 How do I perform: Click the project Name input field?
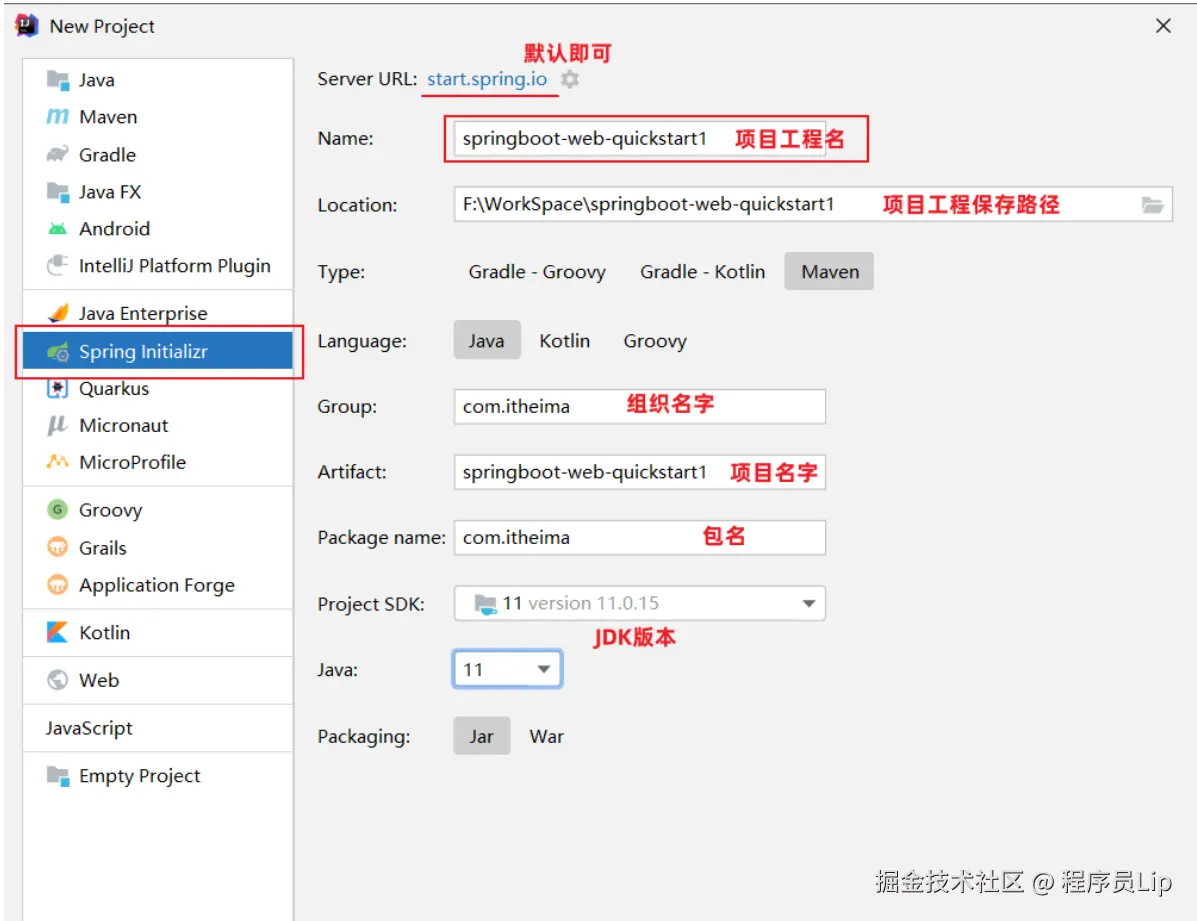[640, 138]
